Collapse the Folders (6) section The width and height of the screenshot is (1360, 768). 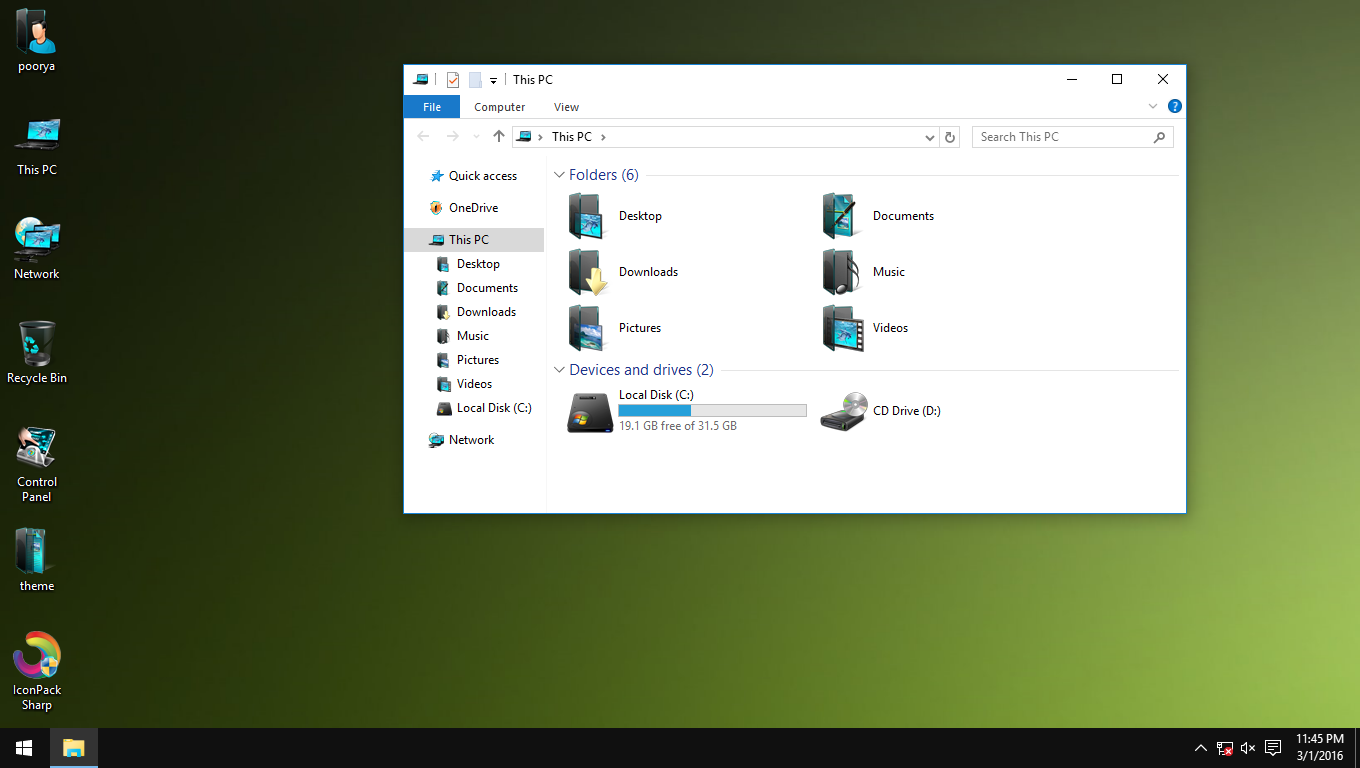[559, 174]
